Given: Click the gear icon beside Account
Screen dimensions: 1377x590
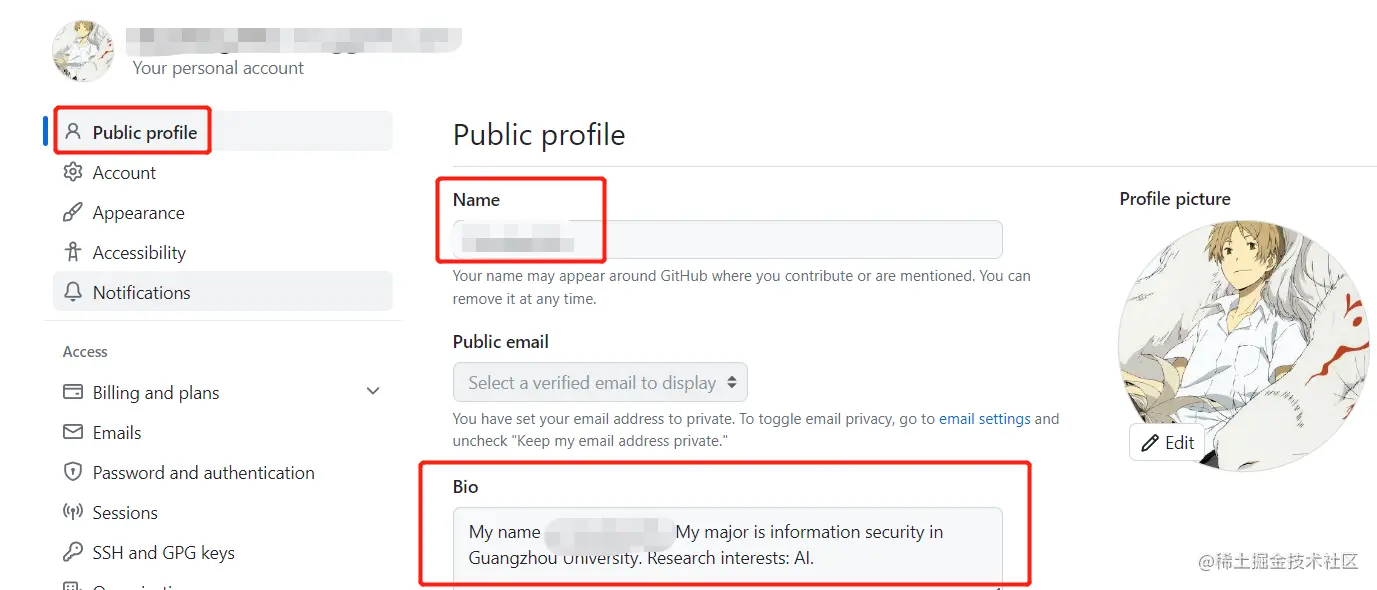Looking at the screenshot, I should click(x=73, y=172).
